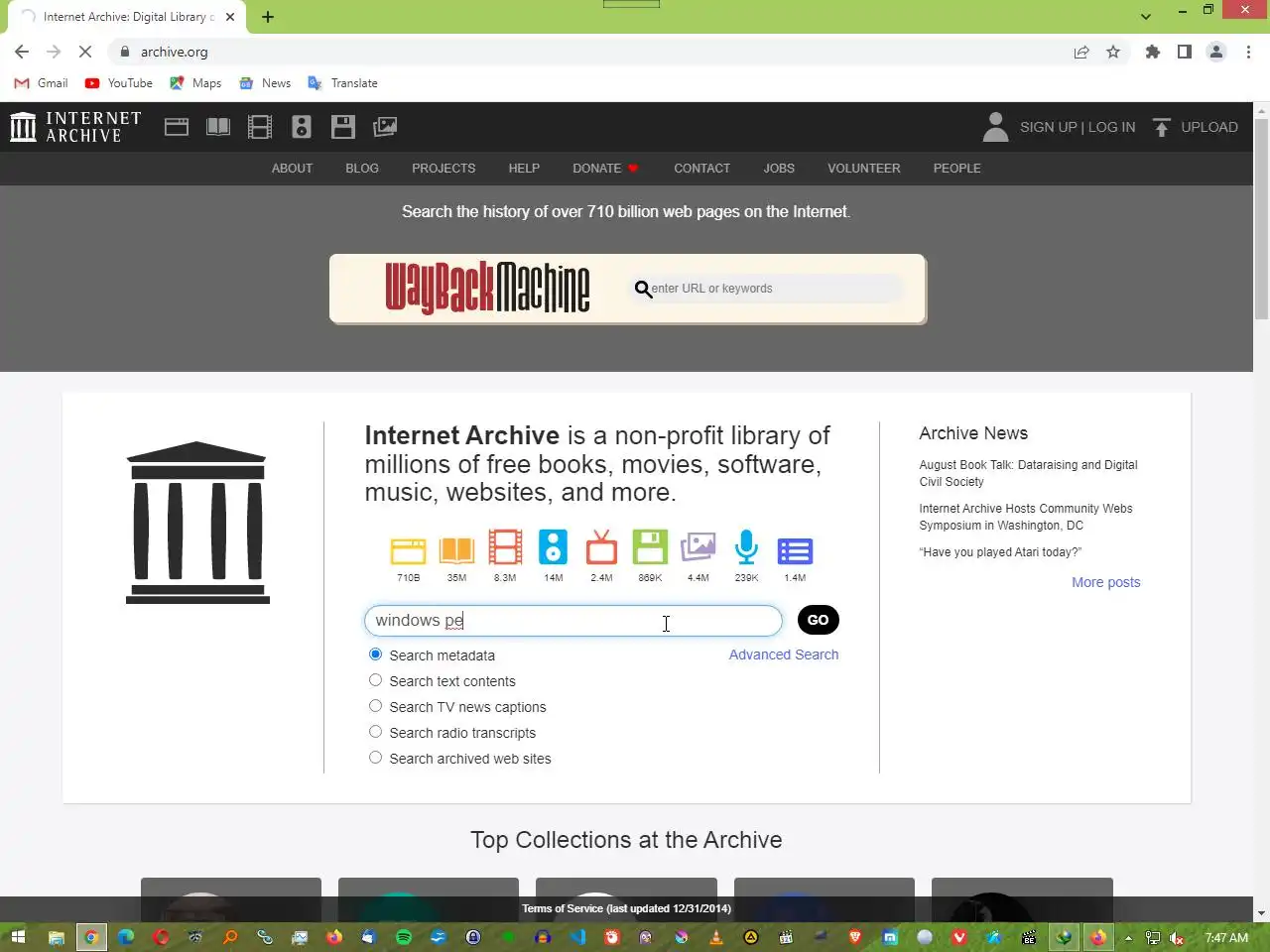
Task: Open Community Webs Symposium news post
Action: point(1026,517)
